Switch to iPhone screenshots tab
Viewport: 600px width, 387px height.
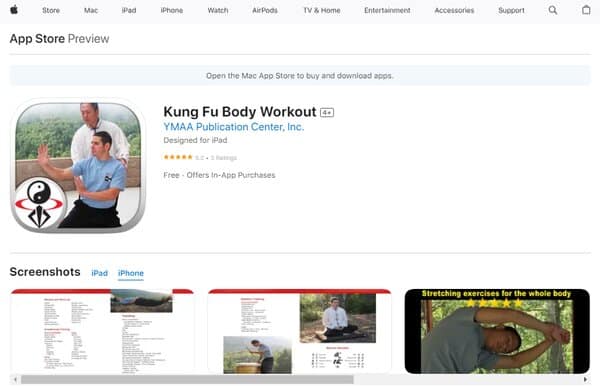click(x=131, y=273)
